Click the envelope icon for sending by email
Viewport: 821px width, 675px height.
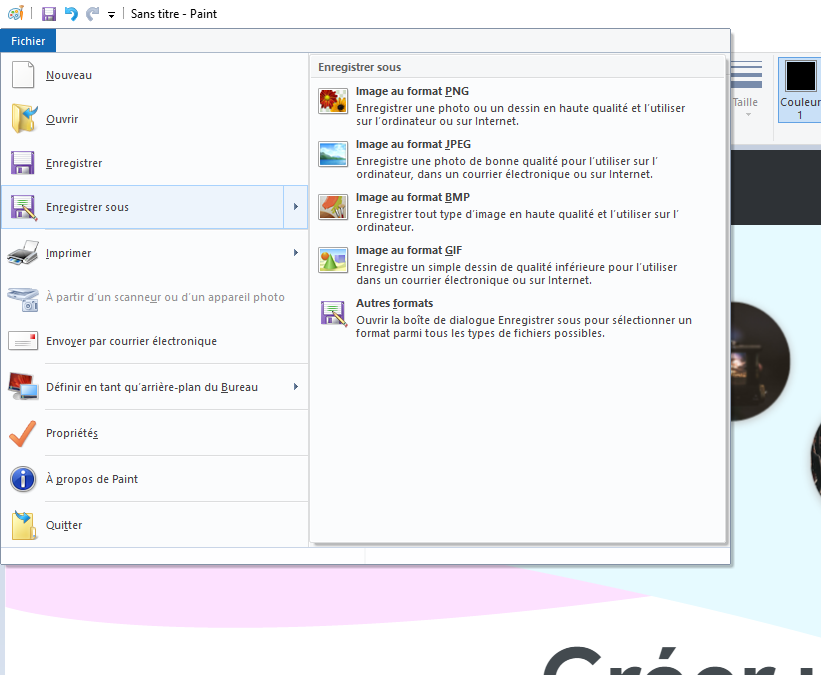[x=23, y=341]
